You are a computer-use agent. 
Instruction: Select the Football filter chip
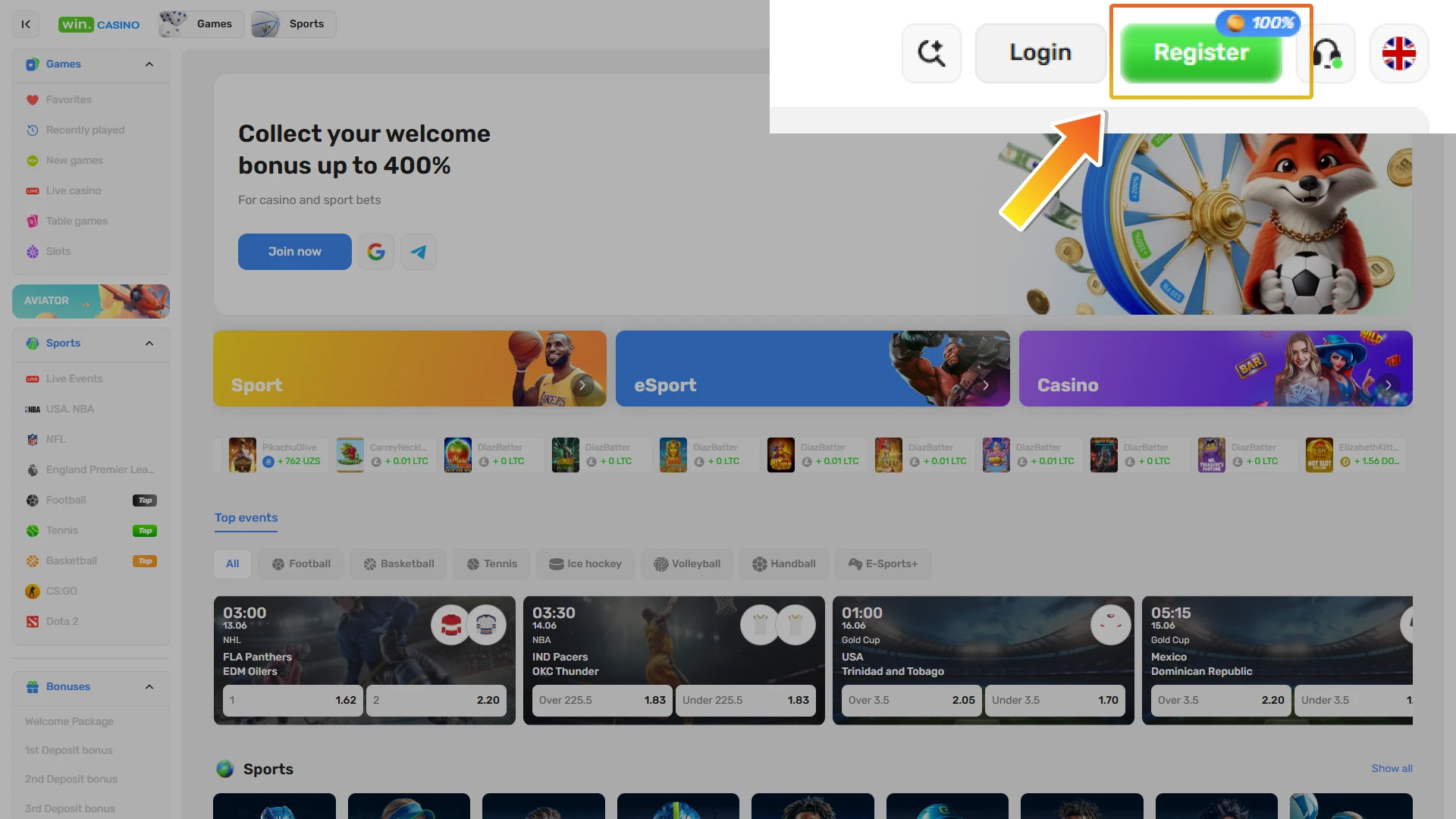click(300, 563)
